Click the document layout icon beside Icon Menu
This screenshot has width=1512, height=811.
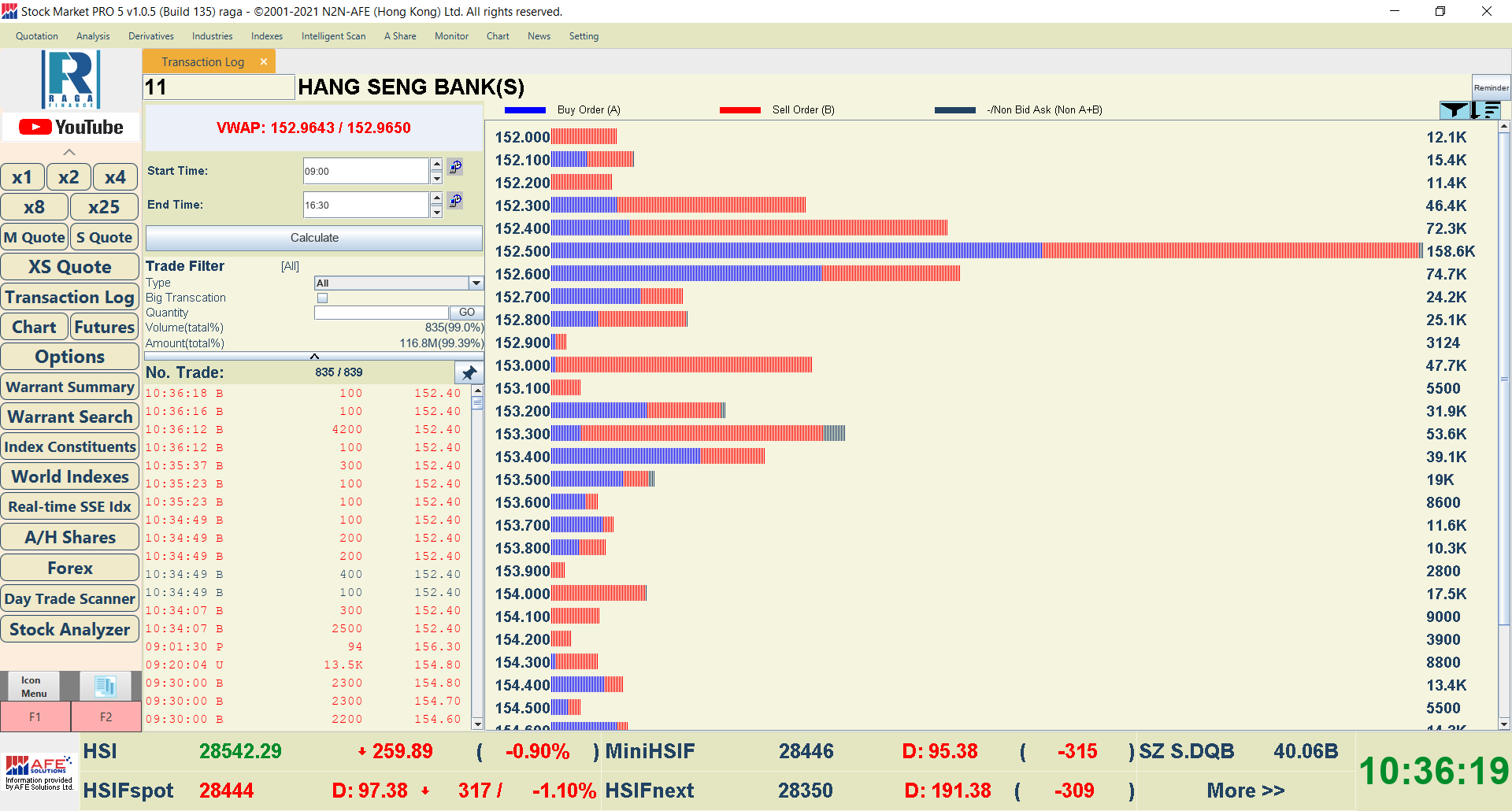point(105,686)
